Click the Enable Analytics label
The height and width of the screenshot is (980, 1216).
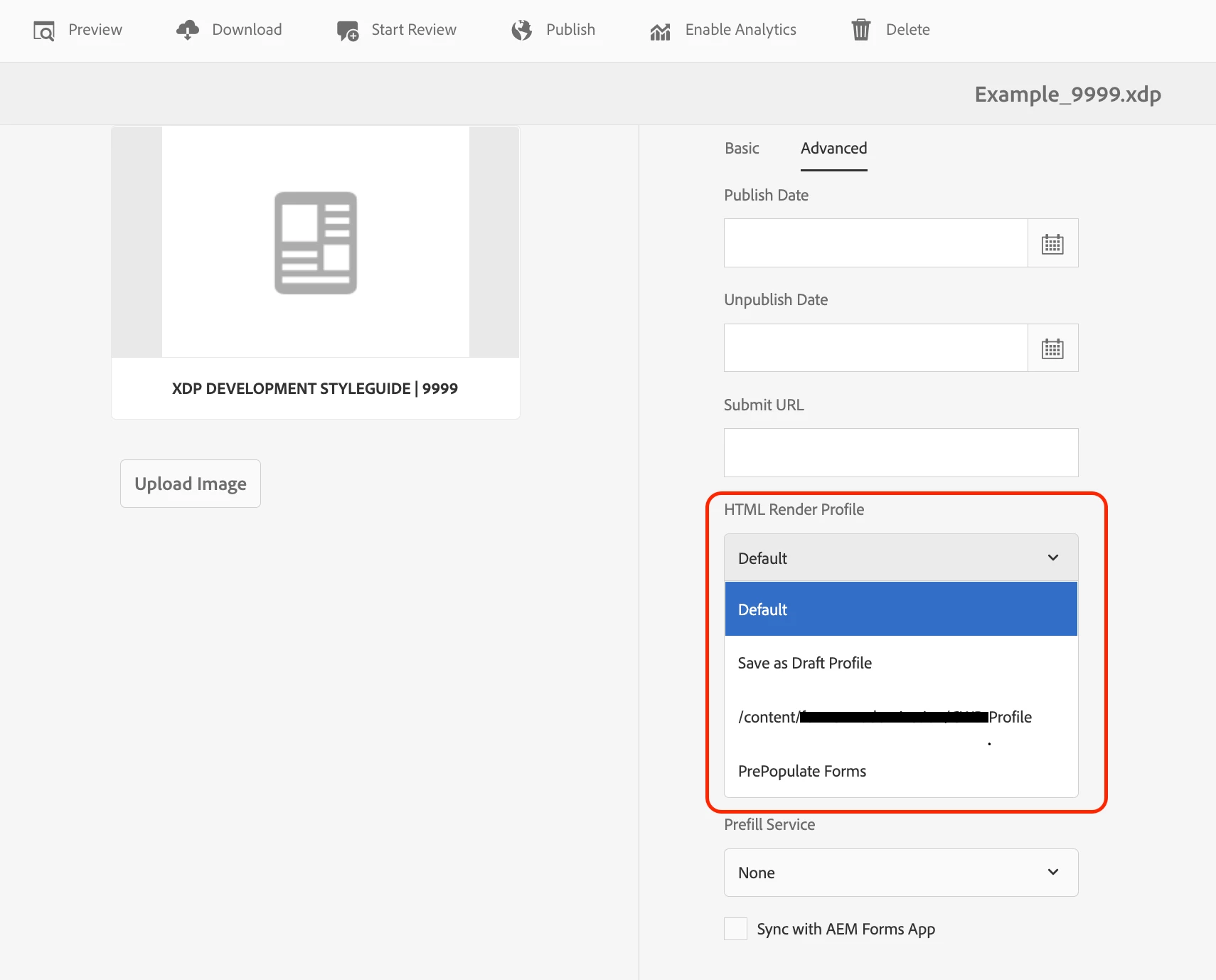pyautogui.click(x=740, y=30)
